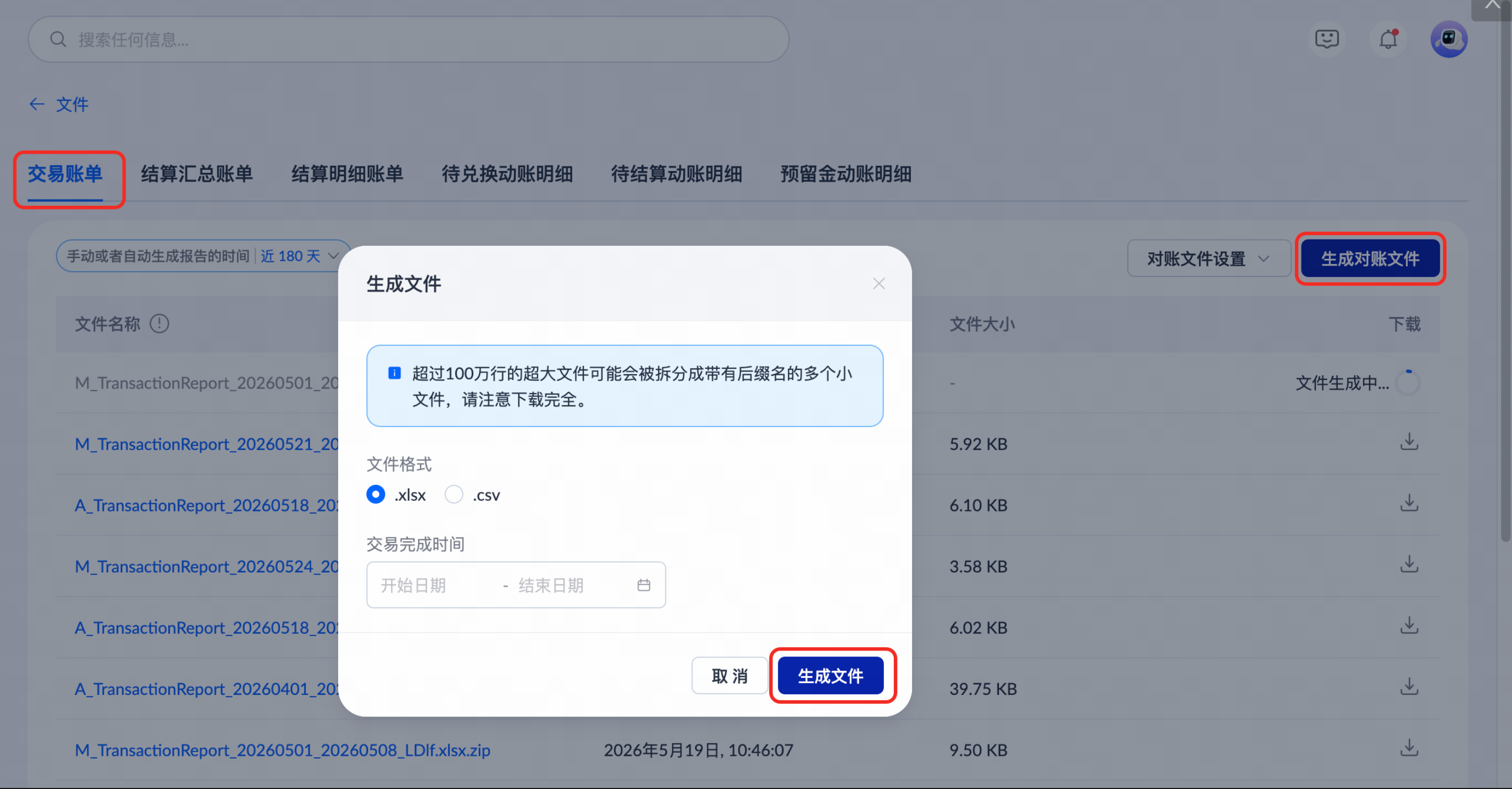
Task: Open M_TransactionReport_20260524 file link
Action: tap(207, 567)
